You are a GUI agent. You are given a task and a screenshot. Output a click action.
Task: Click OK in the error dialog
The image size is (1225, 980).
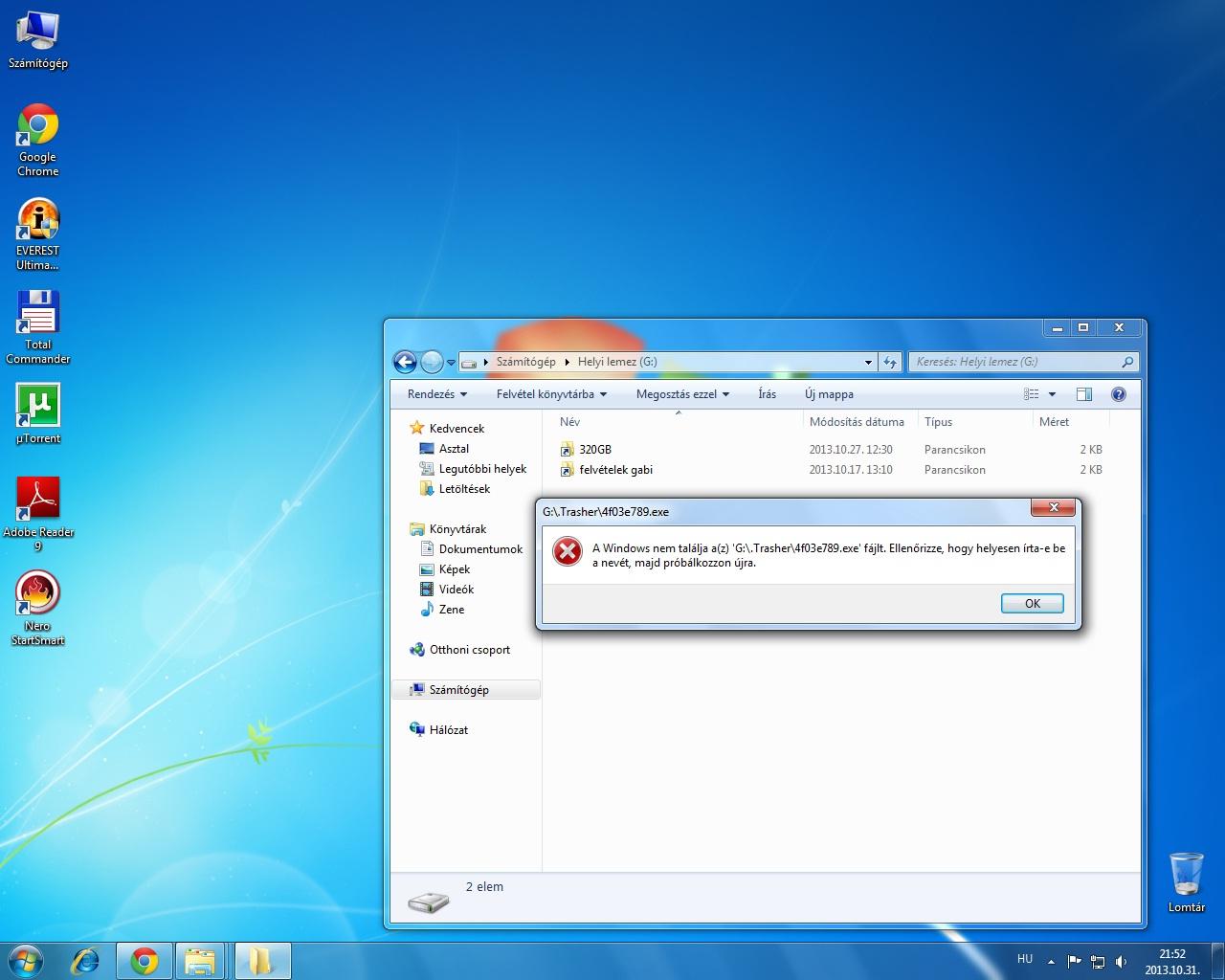click(x=1032, y=604)
